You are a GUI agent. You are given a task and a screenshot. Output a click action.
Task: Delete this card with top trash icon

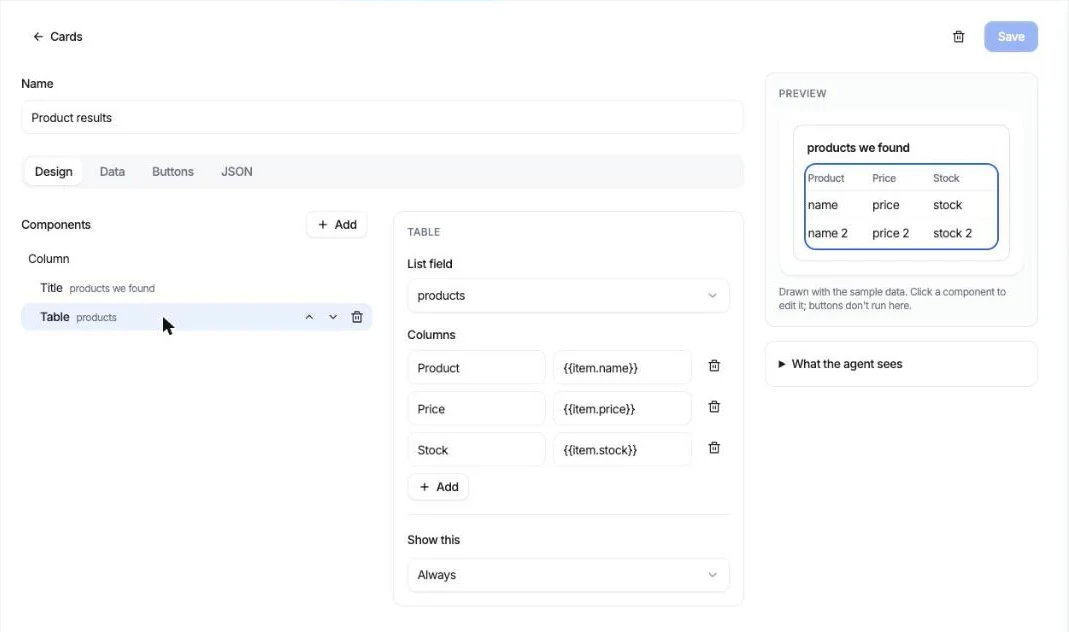pyautogui.click(x=959, y=37)
